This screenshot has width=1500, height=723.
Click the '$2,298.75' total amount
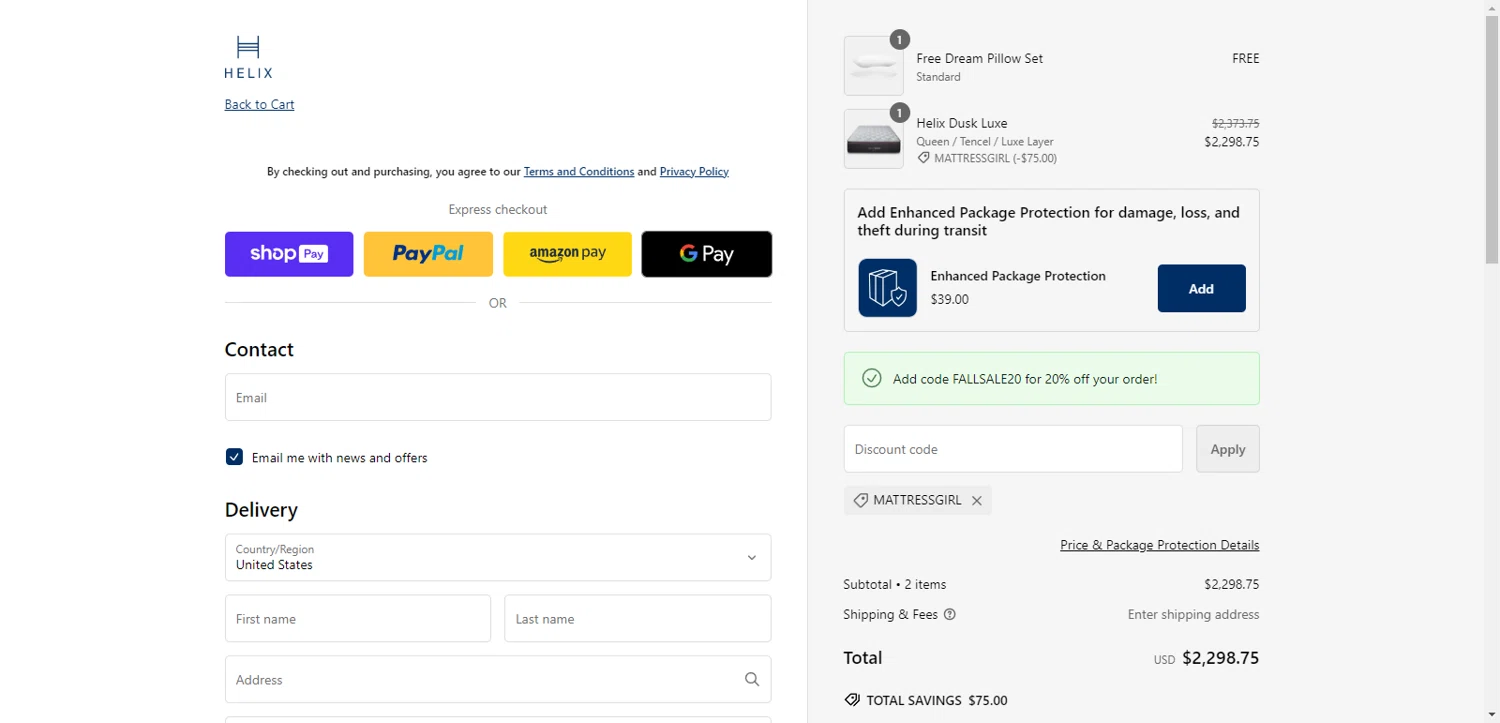(x=1220, y=658)
